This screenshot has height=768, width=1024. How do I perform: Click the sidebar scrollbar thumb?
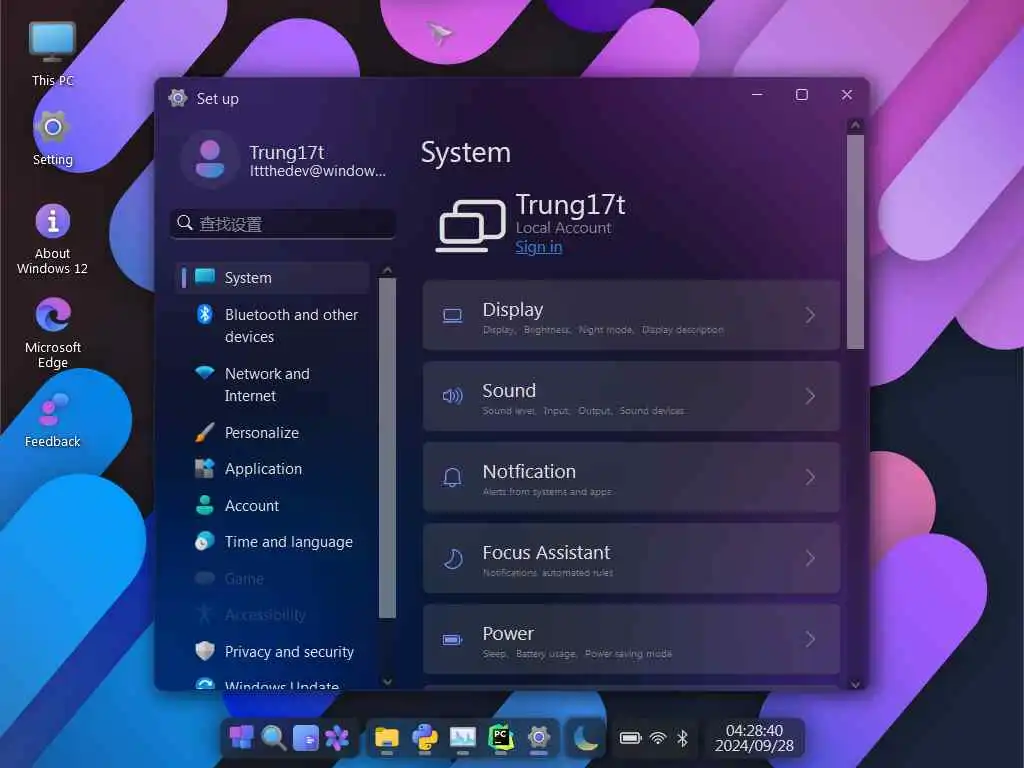[x=387, y=448]
